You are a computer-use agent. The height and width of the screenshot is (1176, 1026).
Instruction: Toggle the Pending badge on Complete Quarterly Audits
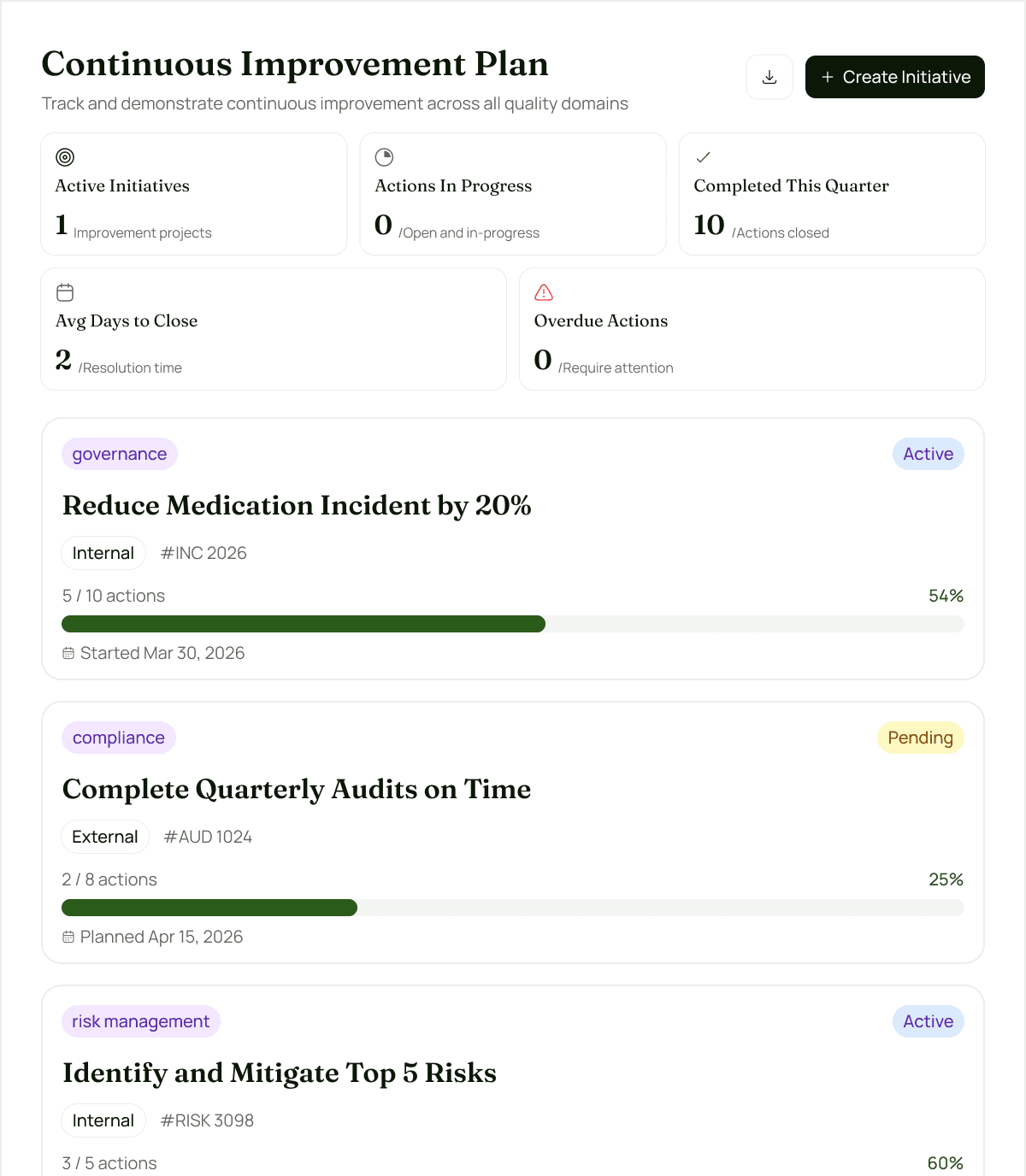click(x=920, y=738)
